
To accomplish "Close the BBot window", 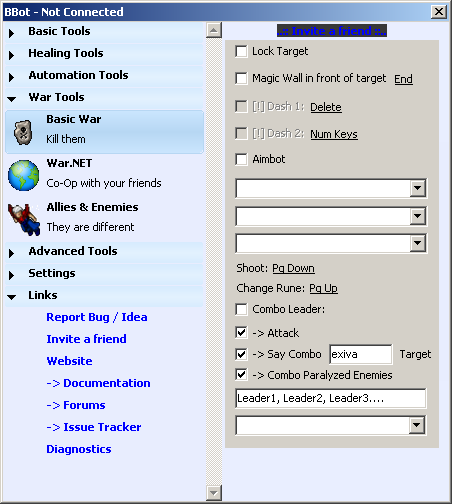I will (x=439, y=12).
